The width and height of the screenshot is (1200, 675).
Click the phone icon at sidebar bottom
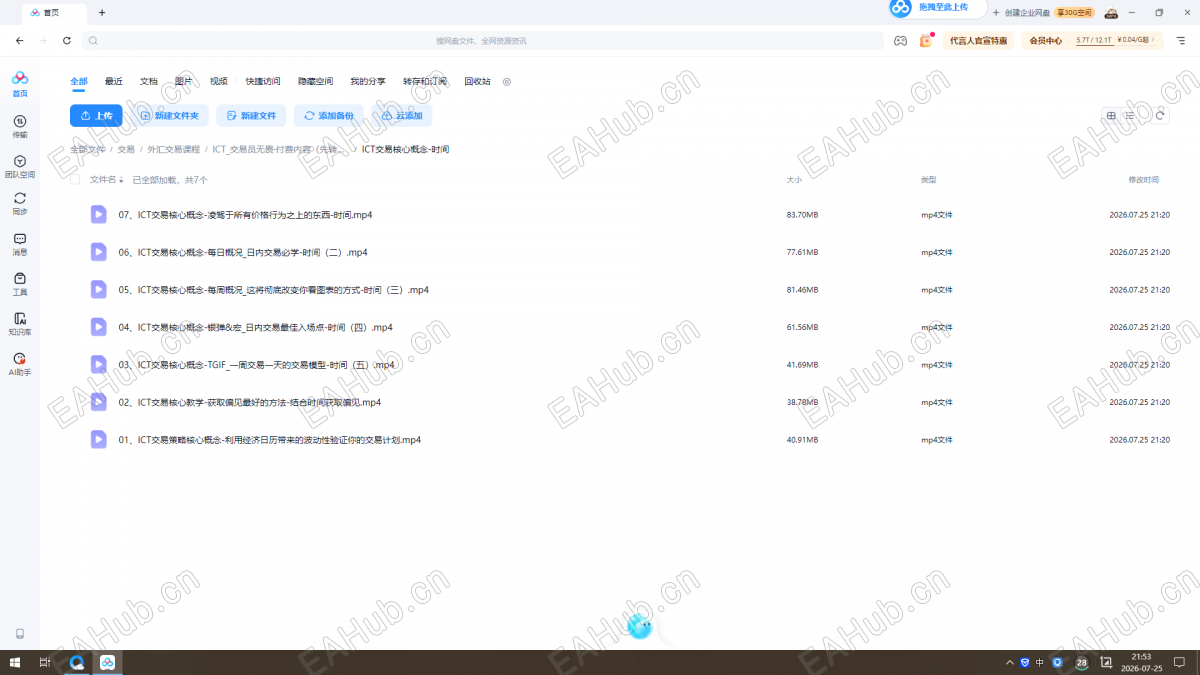click(x=20, y=633)
